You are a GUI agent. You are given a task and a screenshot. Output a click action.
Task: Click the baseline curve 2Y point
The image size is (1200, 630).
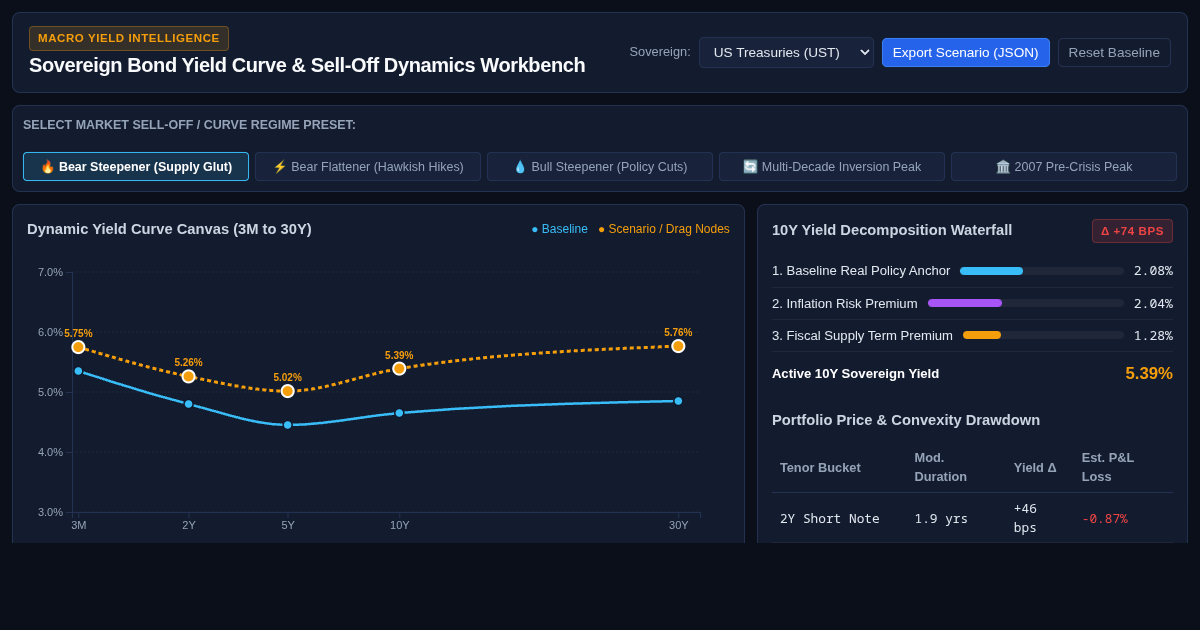pyautogui.click(x=188, y=404)
